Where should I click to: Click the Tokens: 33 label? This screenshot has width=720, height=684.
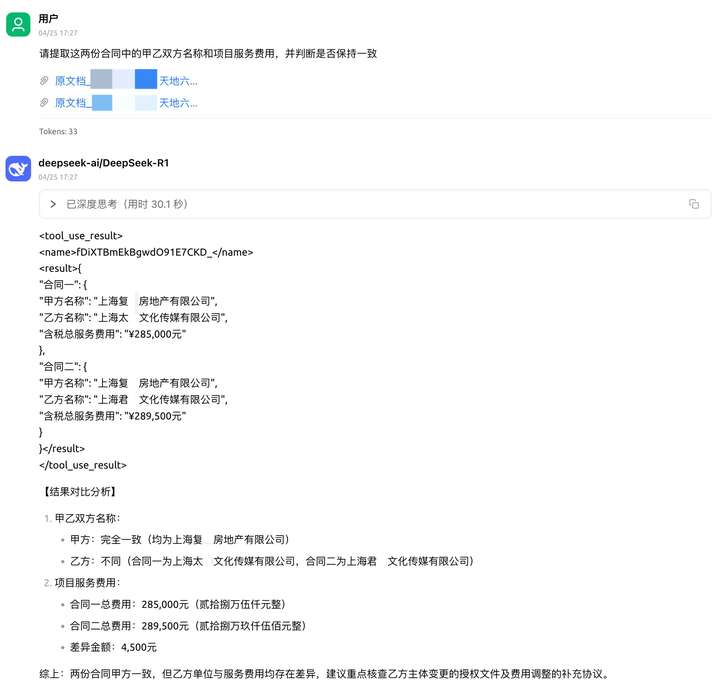point(58,131)
